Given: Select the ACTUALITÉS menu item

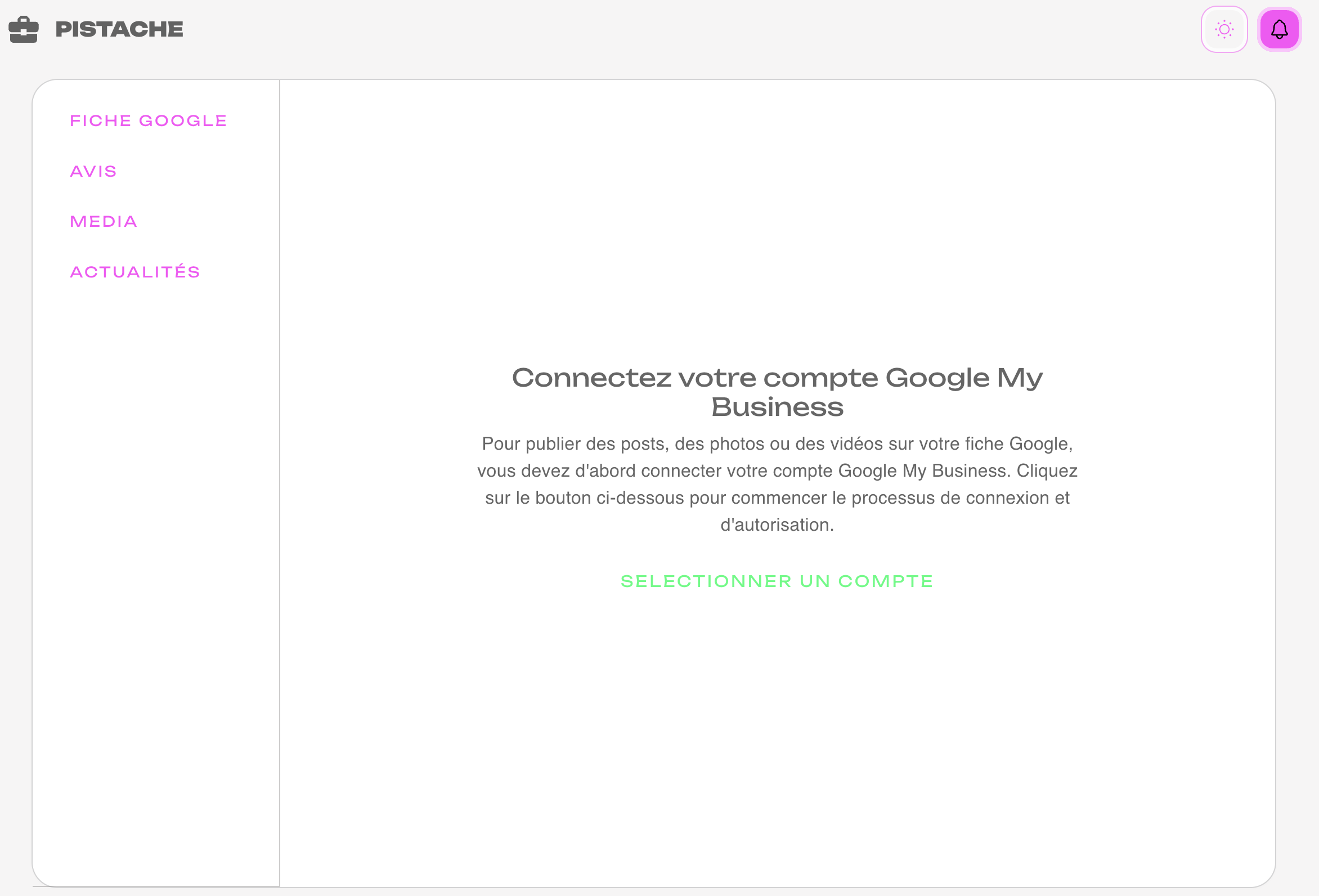Looking at the screenshot, I should [x=134, y=272].
